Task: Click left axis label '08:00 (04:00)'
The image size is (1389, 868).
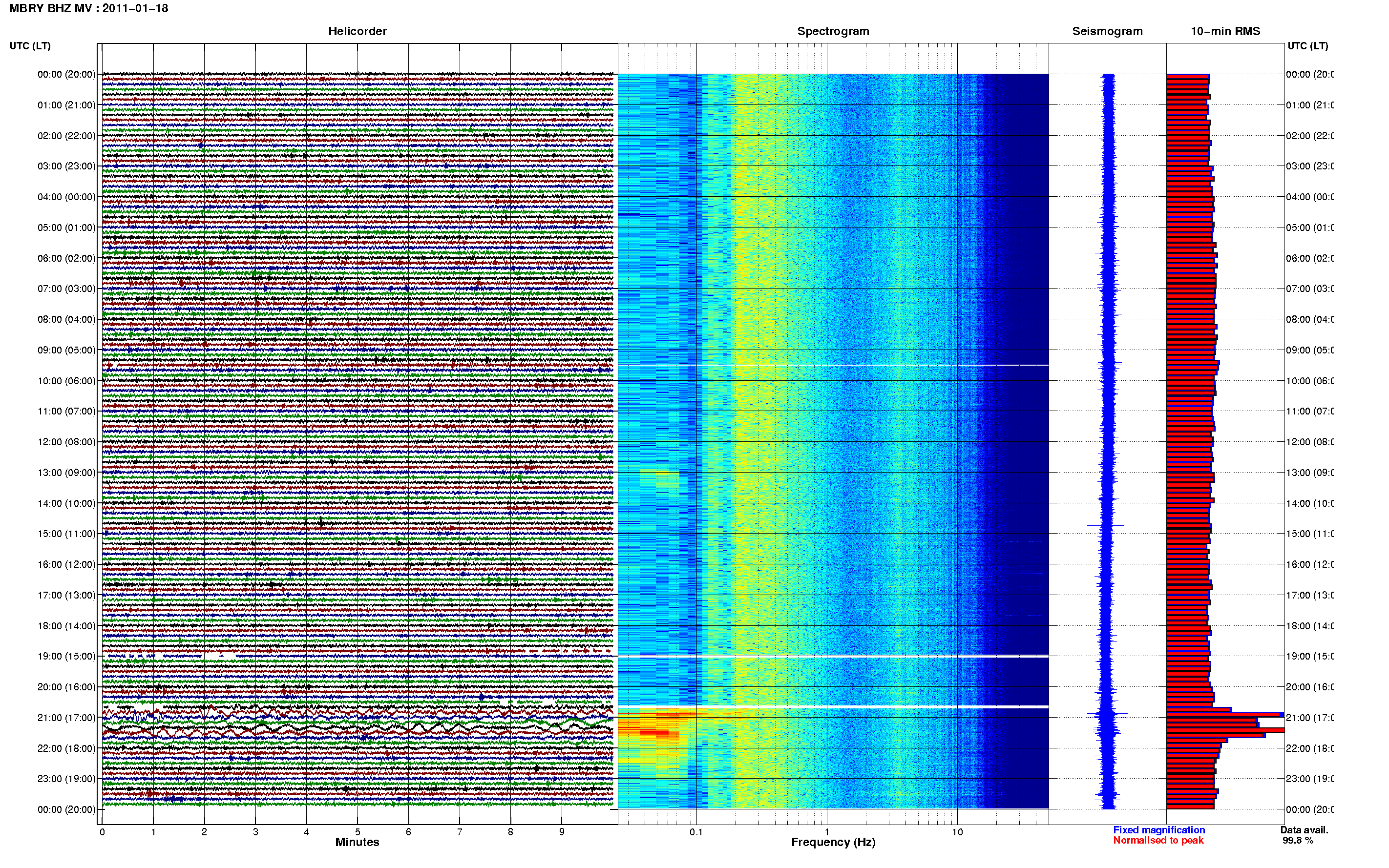Action: point(66,319)
